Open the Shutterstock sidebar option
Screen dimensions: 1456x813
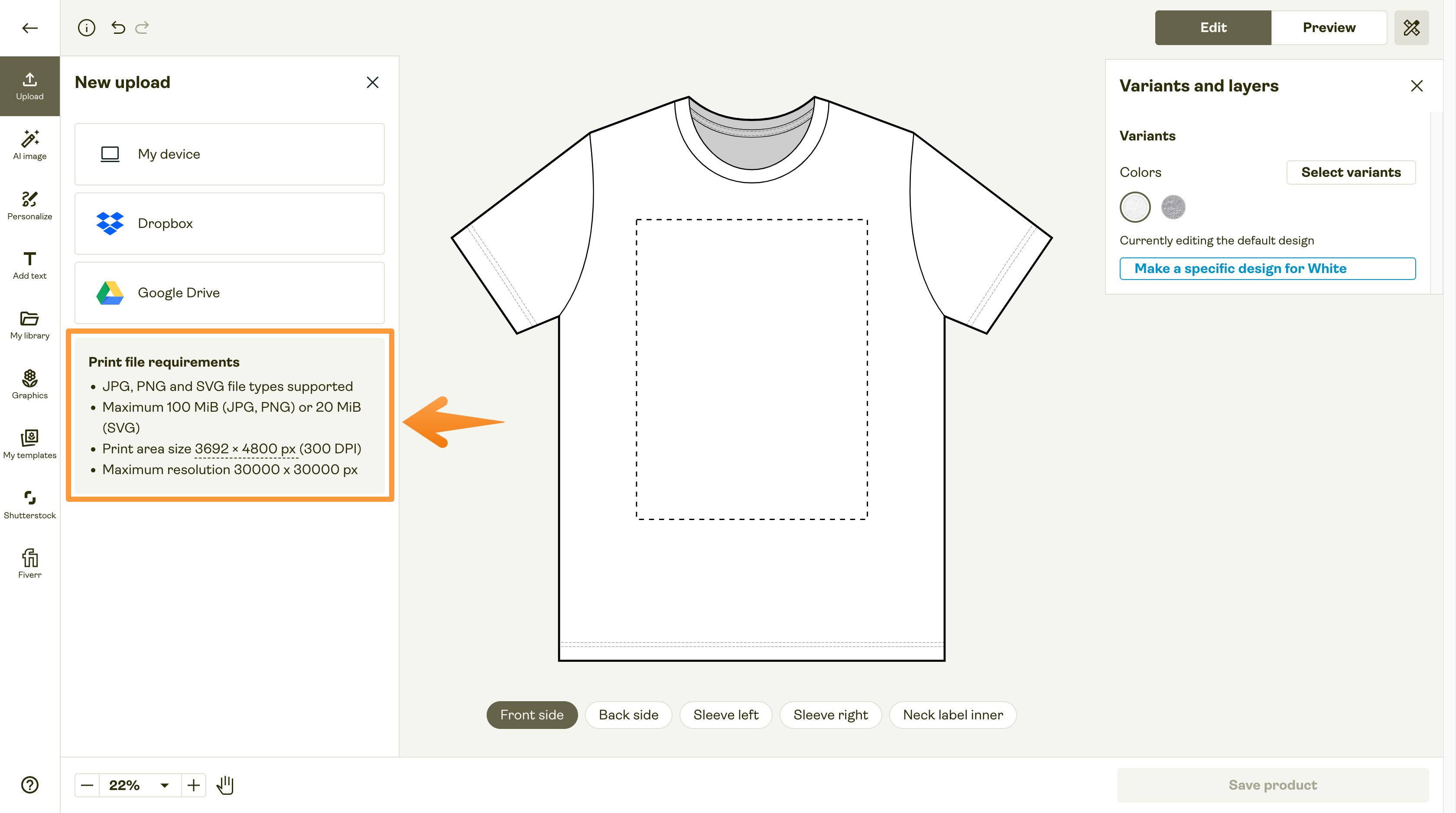[x=29, y=504]
